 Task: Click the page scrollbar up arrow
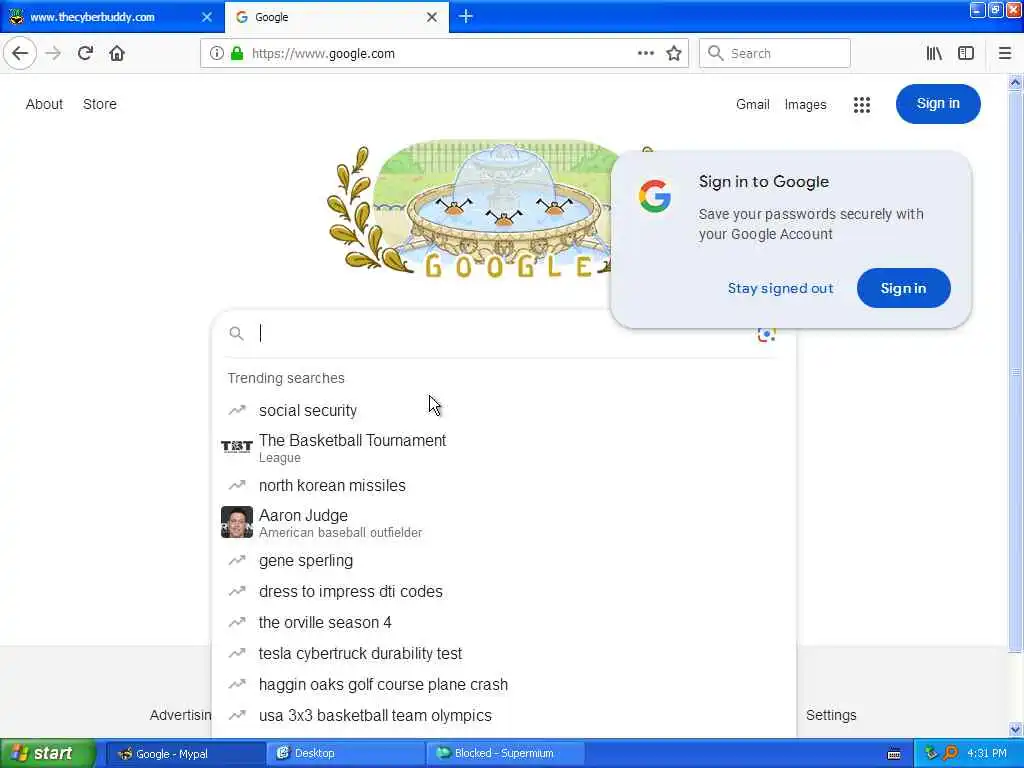pyautogui.click(x=1015, y=82)
